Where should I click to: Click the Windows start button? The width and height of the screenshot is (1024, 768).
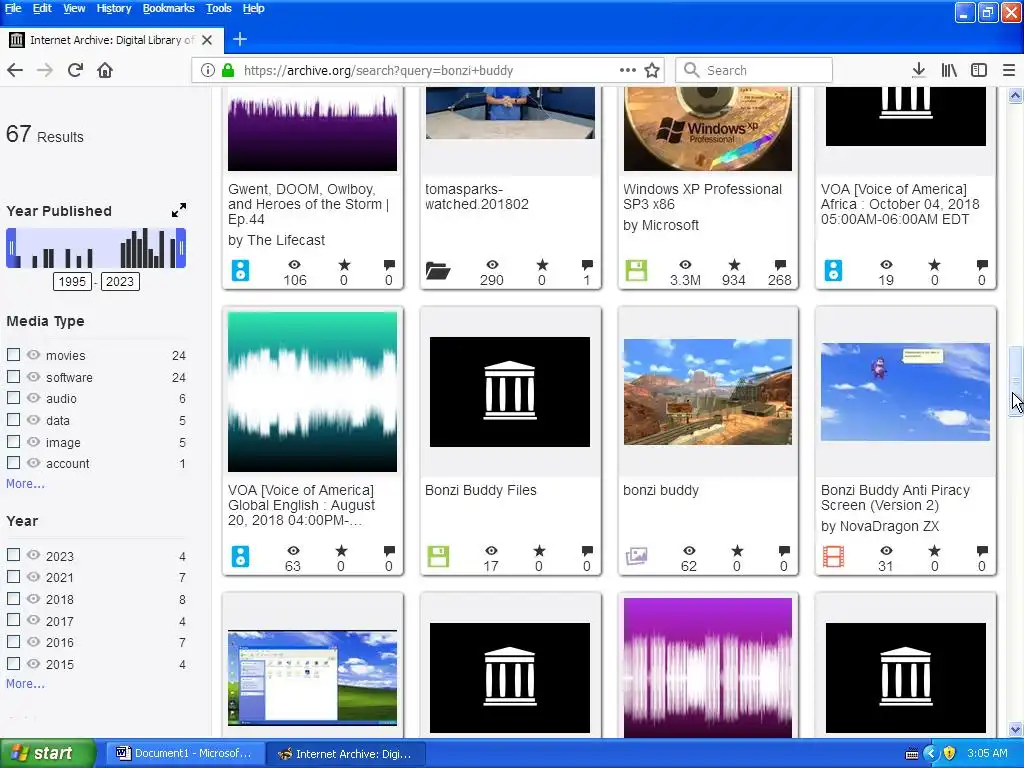tap(47, 753)
